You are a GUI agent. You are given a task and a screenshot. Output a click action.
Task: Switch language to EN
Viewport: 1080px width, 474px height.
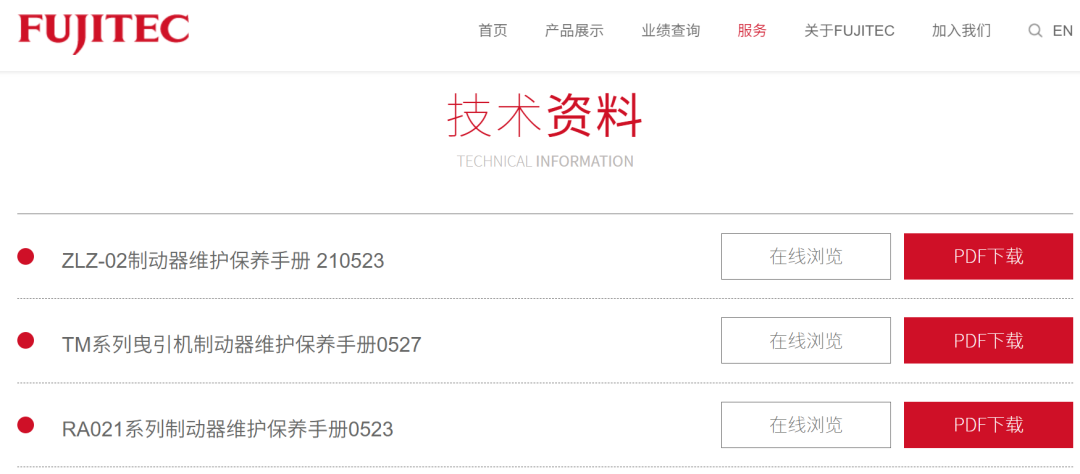pyautogui.click(x=1063, y=30)
